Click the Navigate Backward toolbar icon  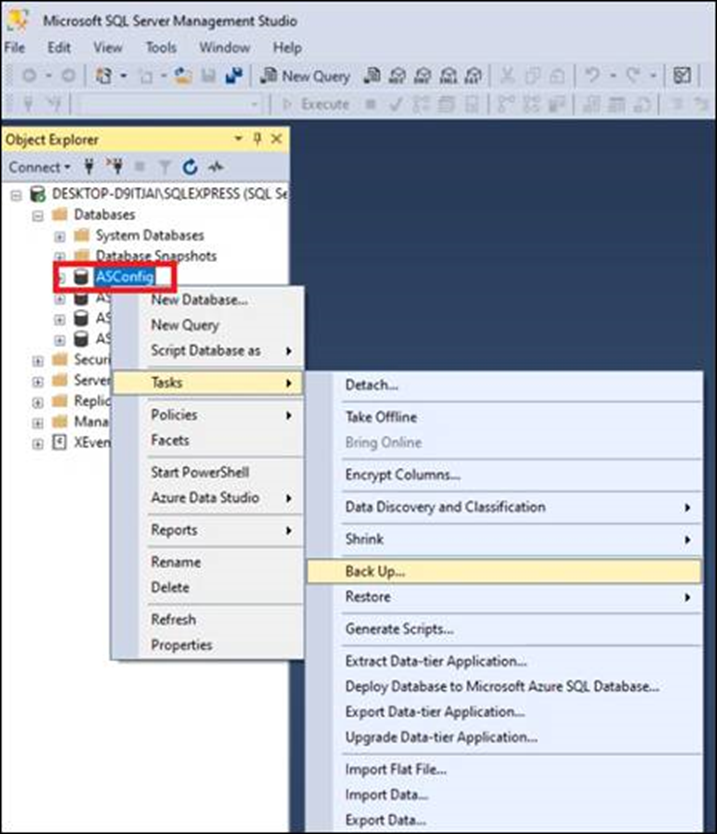click(x=29, y=76)
